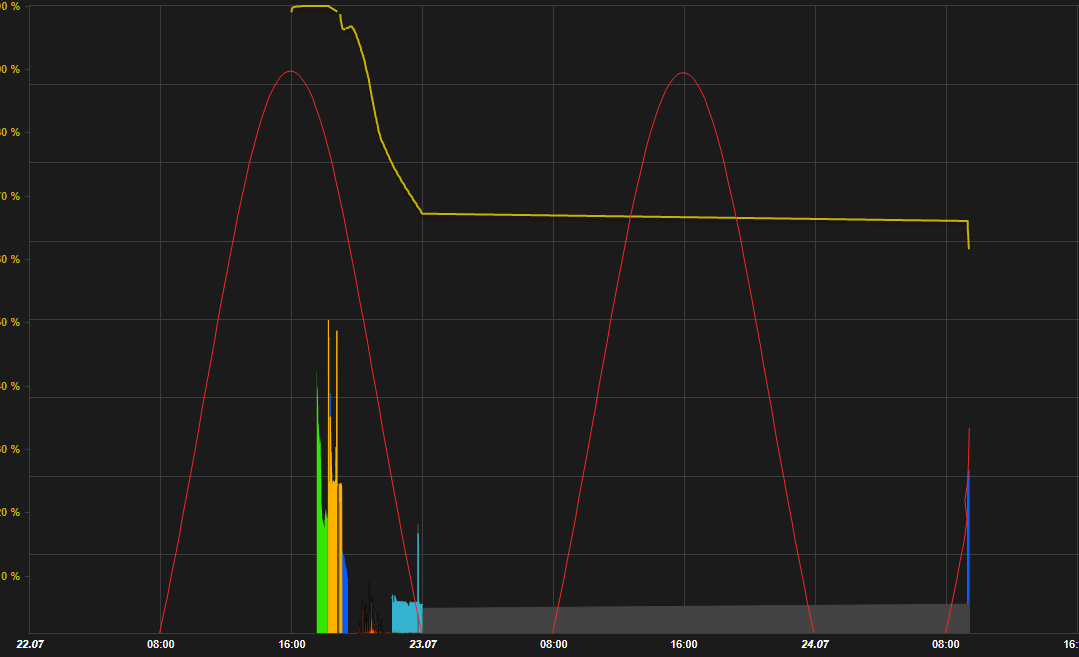The height and width of the screenshot is (657, 1079).
Task: Click the 08:00 label following 24.07
Action: pyautogui.click(x=946, y=644)
